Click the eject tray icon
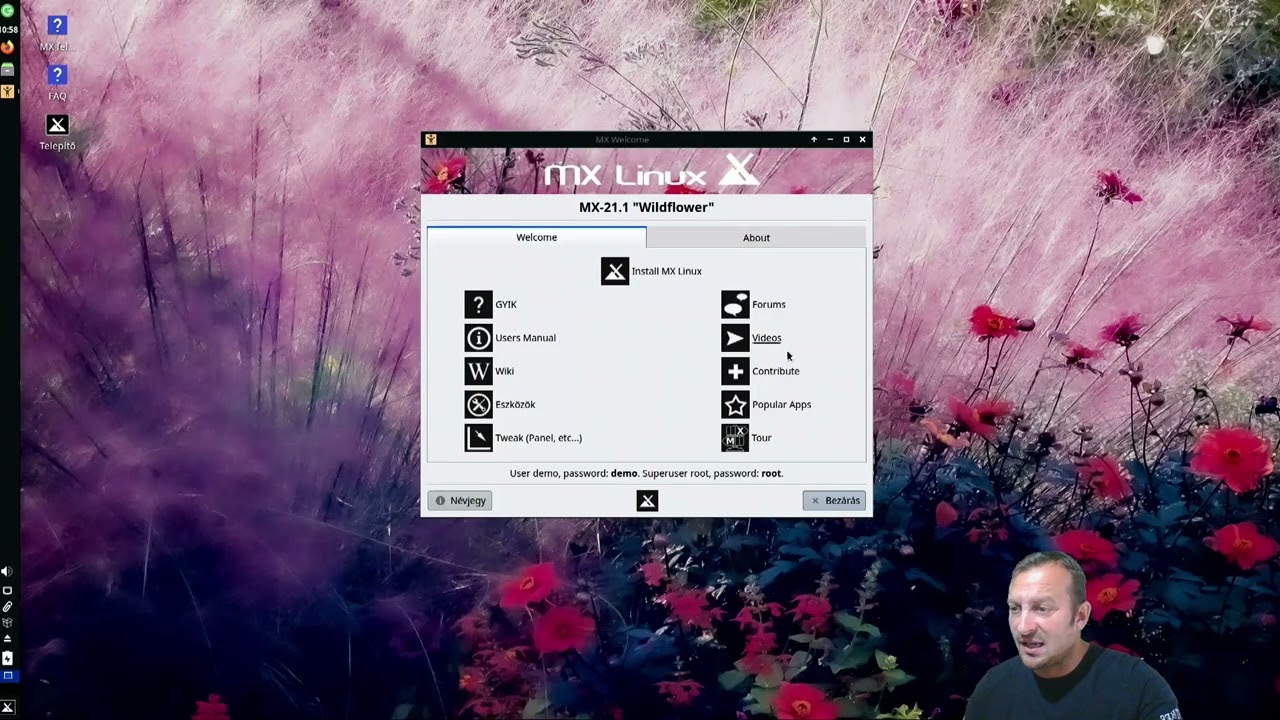Viewport: 1280px width, 720px height. [x=7, y=638]
